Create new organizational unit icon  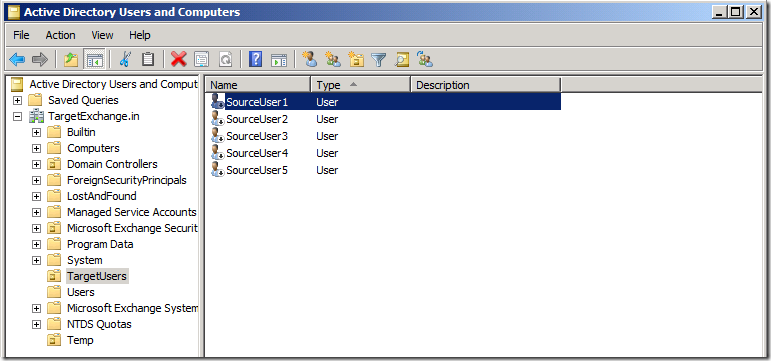(356, 60)
